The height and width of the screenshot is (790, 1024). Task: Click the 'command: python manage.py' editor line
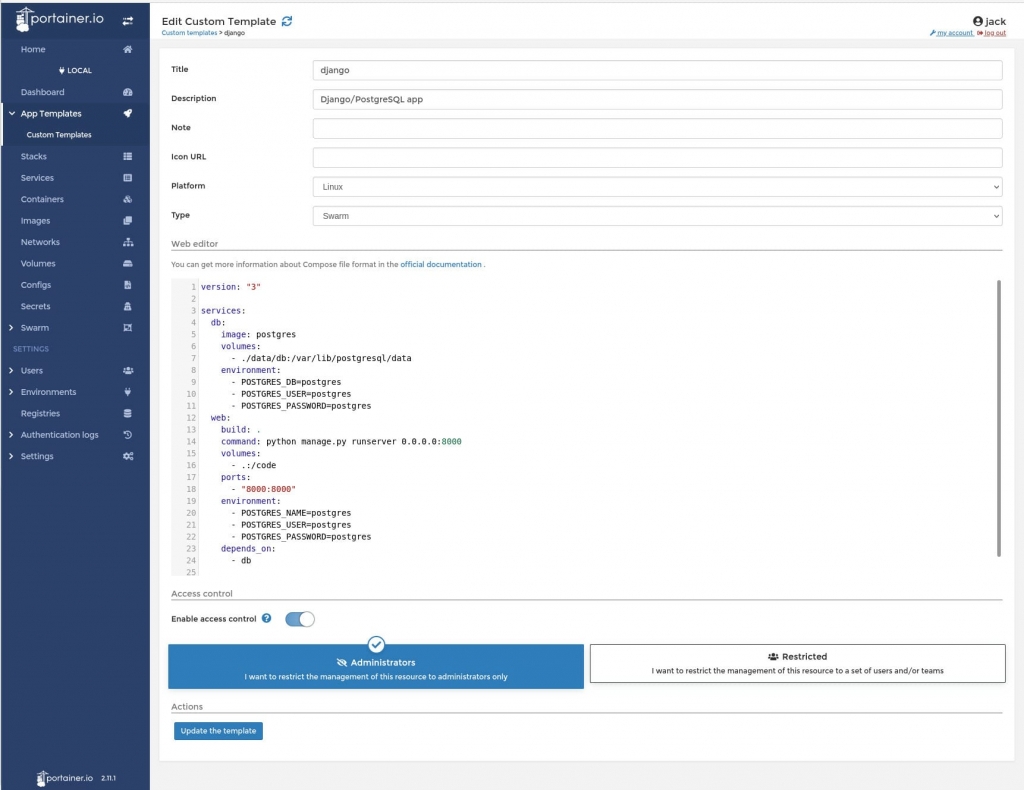(x=341, y=441)
